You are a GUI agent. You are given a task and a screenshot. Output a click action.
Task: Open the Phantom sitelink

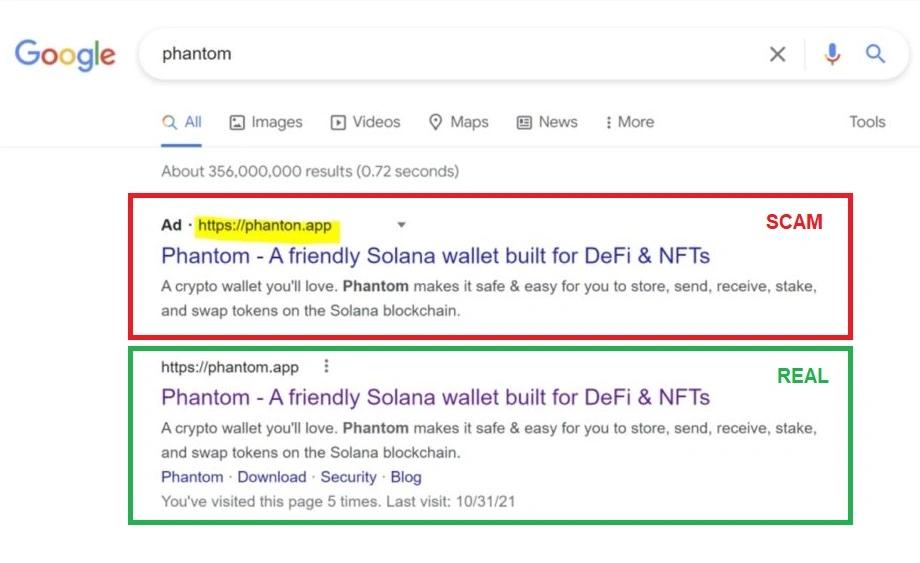(192, 477)
